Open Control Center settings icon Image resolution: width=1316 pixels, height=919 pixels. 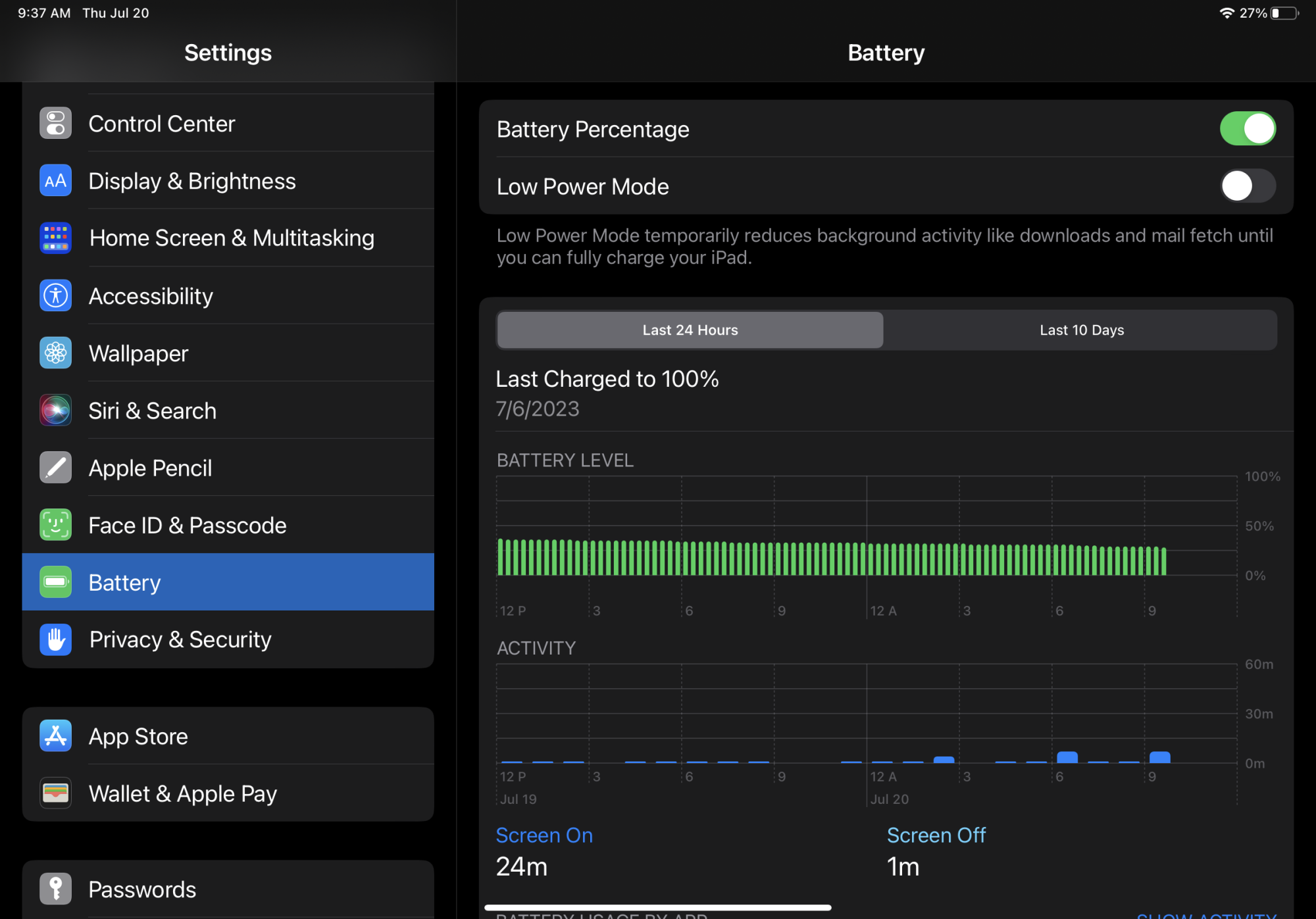coord(55,124)
